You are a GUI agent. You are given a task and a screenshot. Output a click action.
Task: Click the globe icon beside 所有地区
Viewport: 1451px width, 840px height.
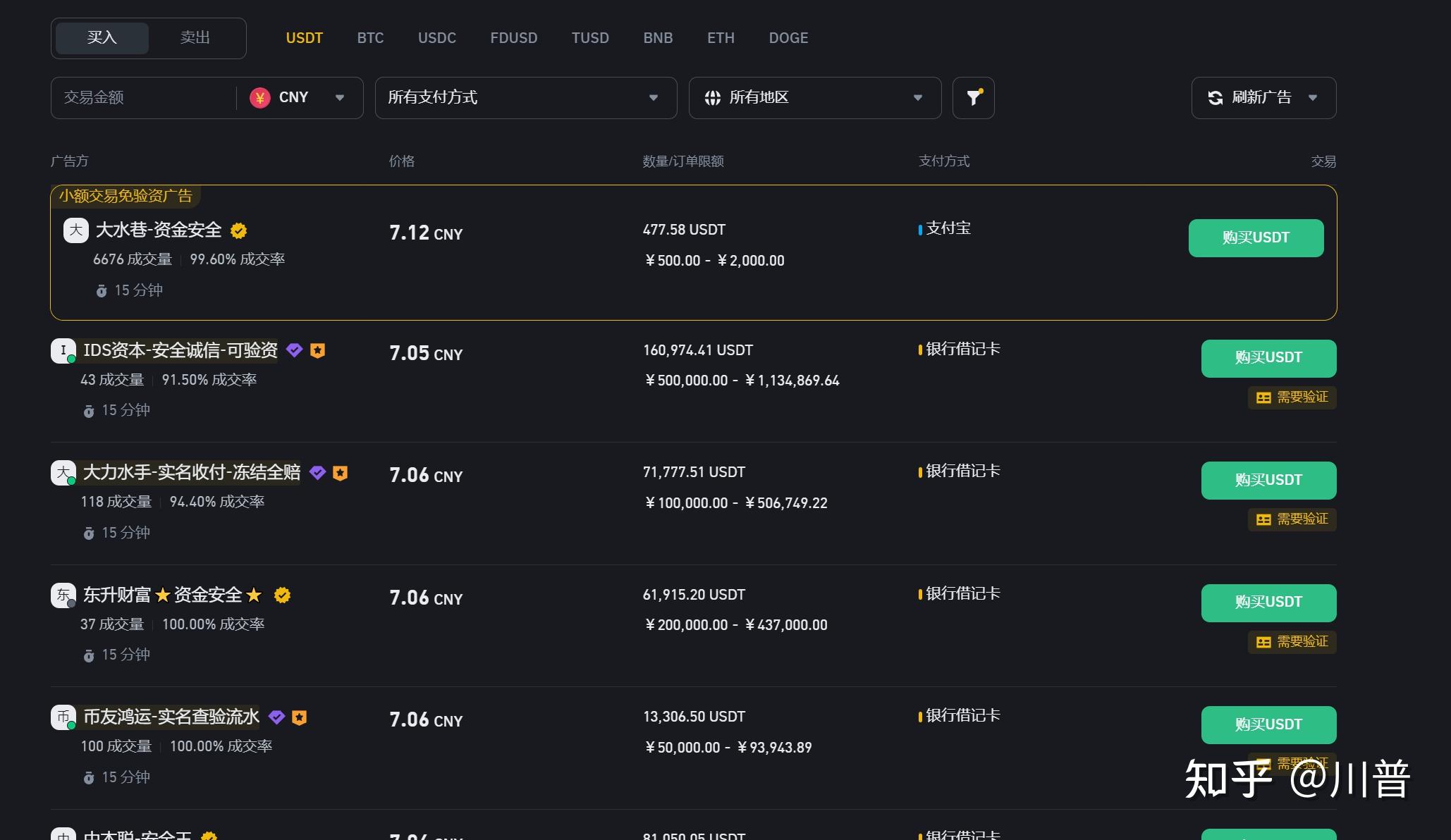712,98
